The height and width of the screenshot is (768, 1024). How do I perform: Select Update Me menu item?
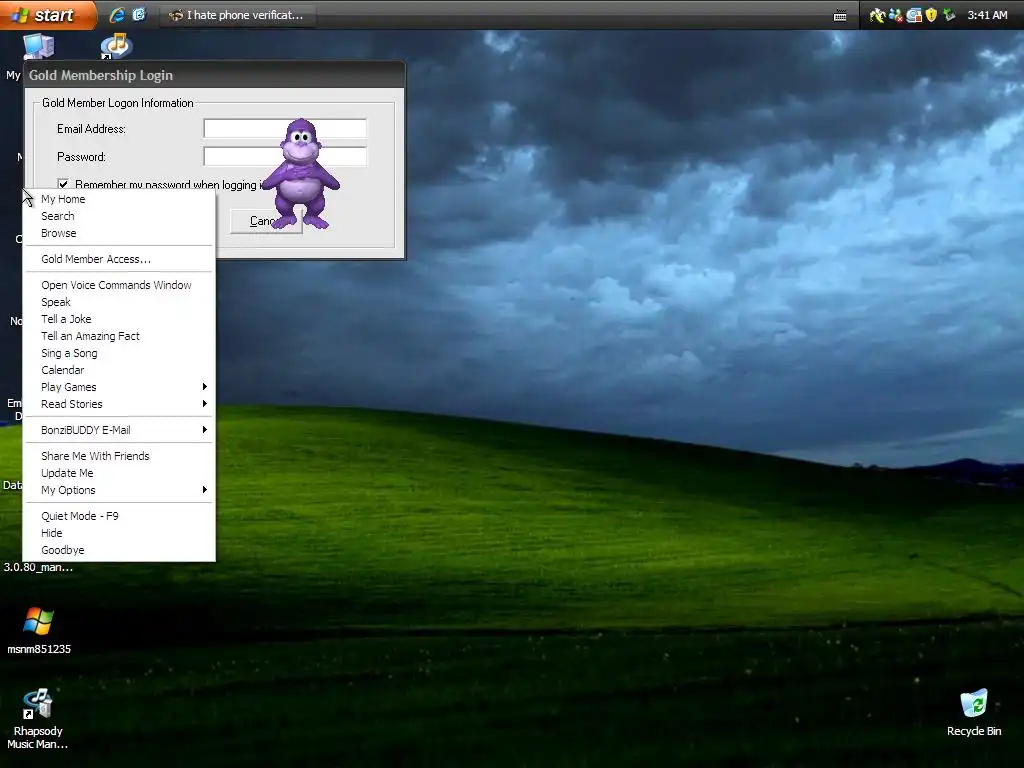coord(119,473)
